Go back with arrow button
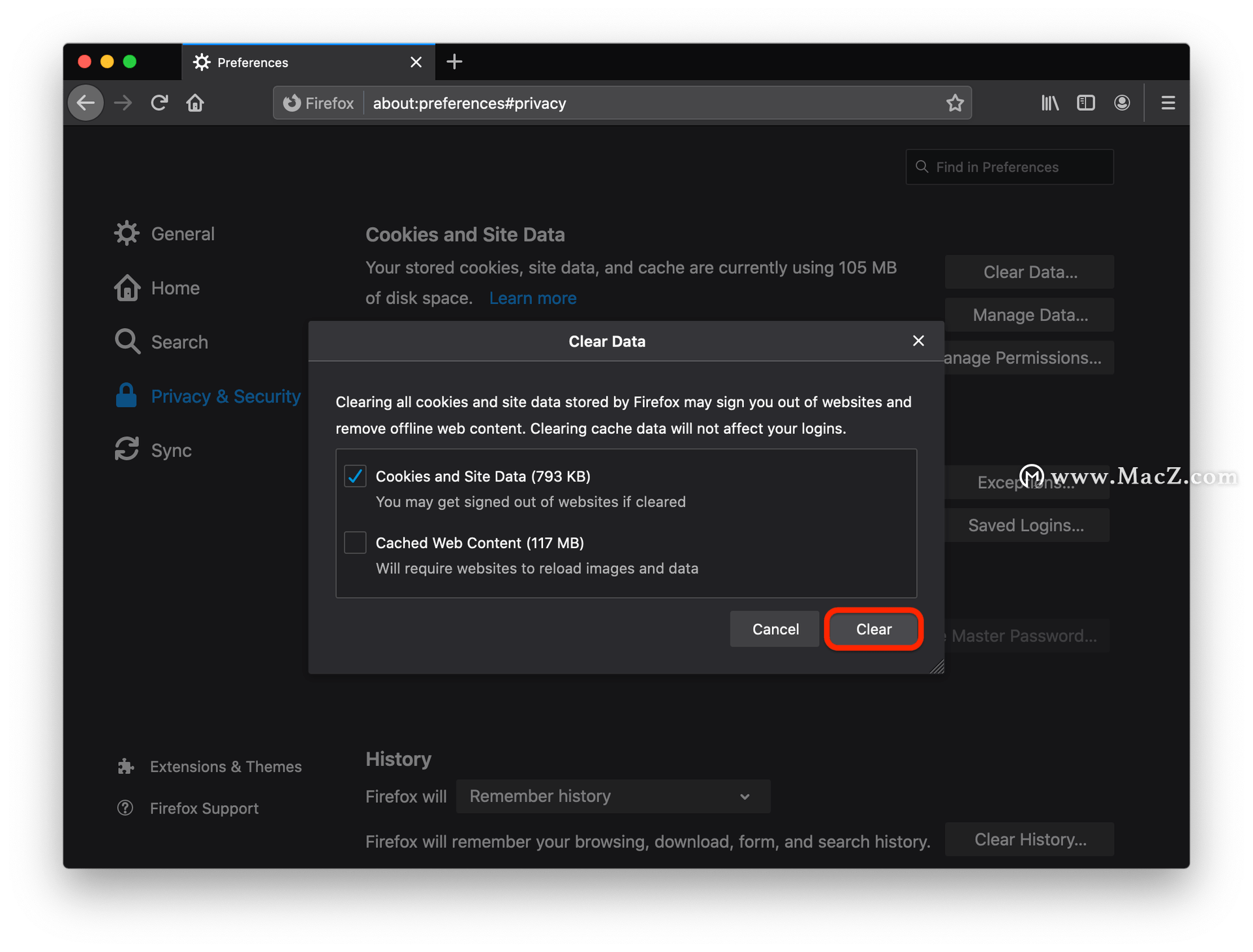 pyautogui.click(x=86, y=103)
